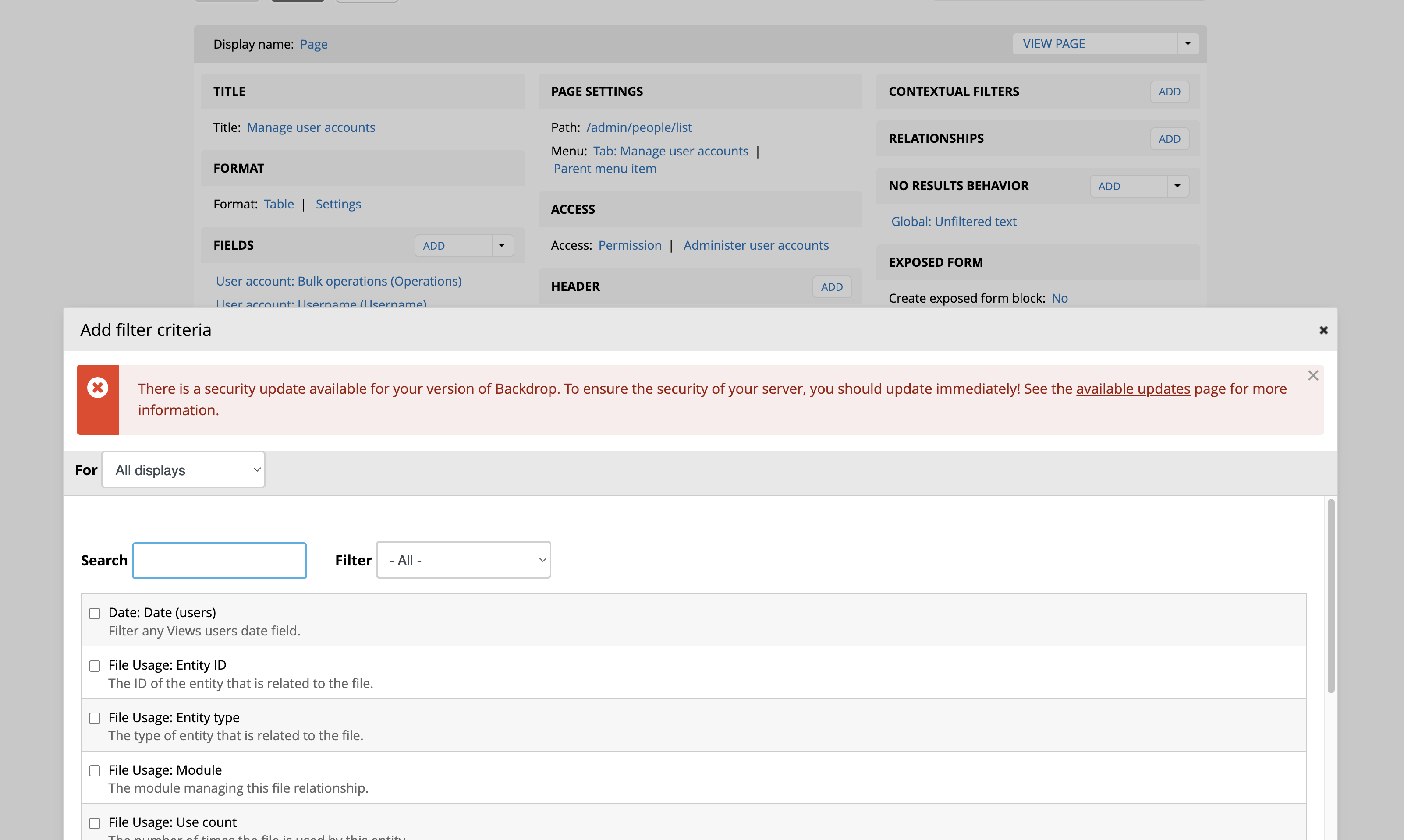1404x840 pixels.
Task: Check the 'File Usage: Entity ID' filter
Action: (x=95, y=666)
